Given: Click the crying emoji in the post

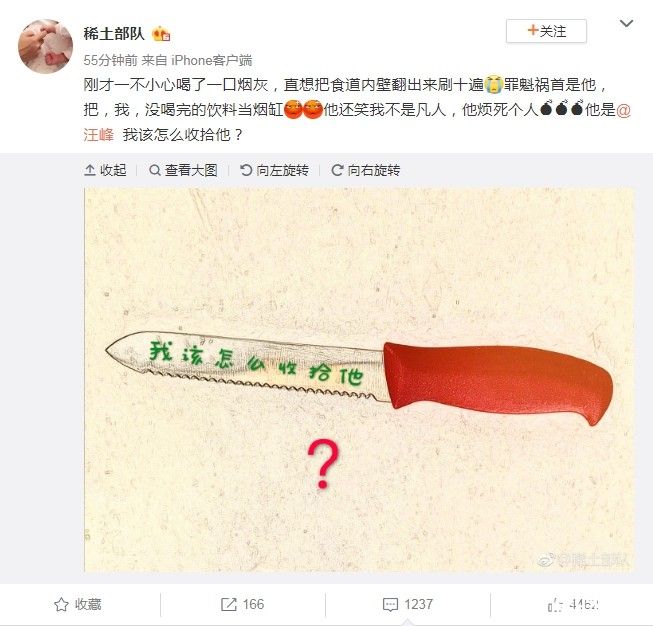Looking at the screenshot, I should click(493, 85).
